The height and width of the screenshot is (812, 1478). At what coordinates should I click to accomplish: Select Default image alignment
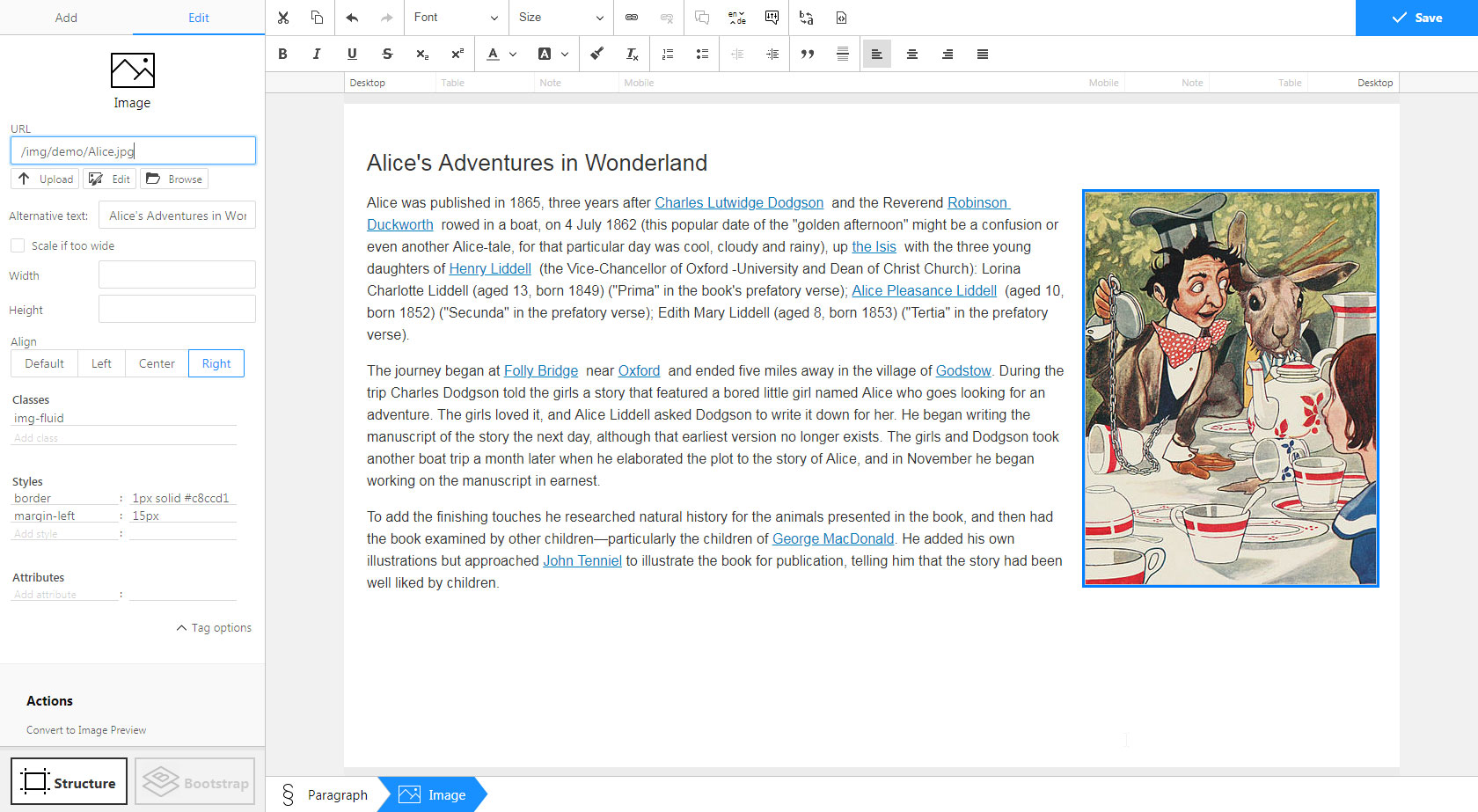[x=44, y=363]
